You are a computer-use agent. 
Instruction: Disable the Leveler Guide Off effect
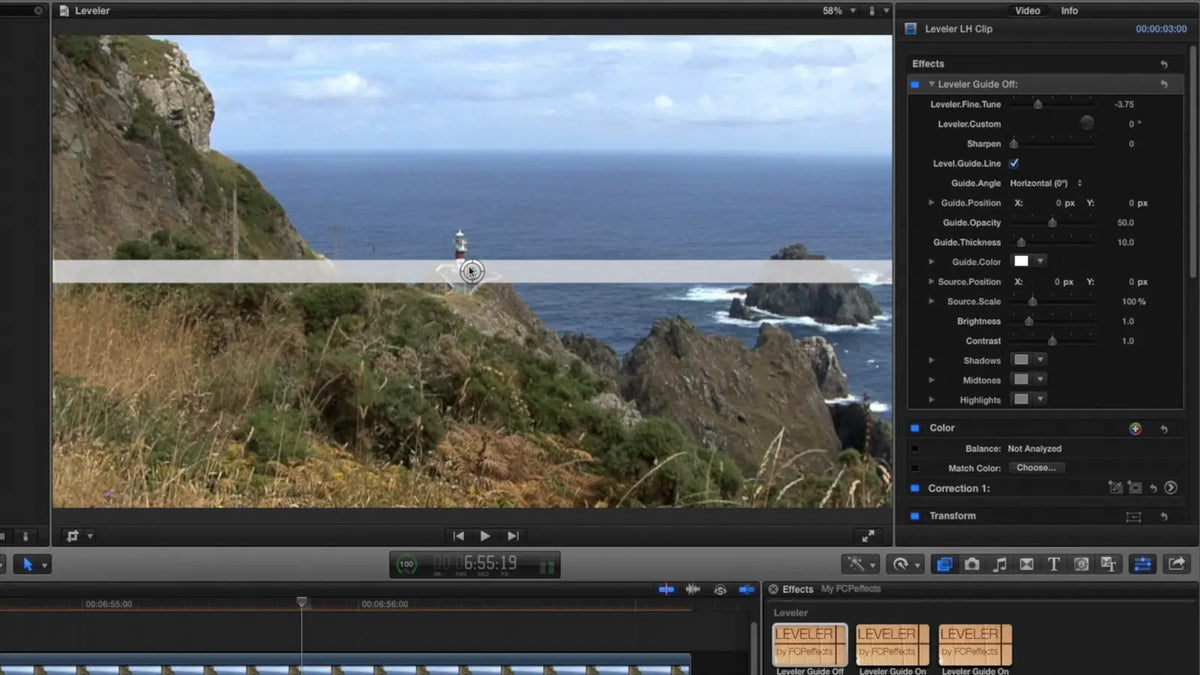[915, 85]
